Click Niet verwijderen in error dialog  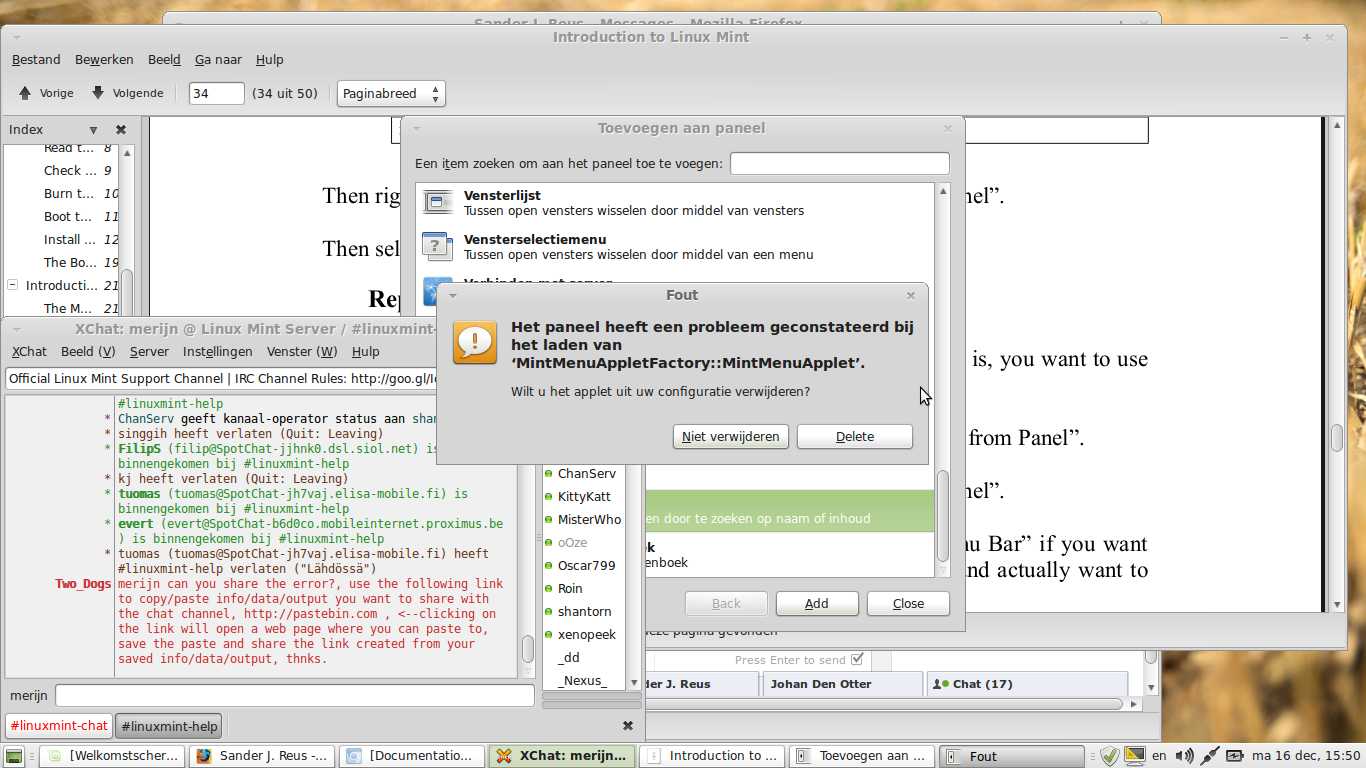click(731, 437)
